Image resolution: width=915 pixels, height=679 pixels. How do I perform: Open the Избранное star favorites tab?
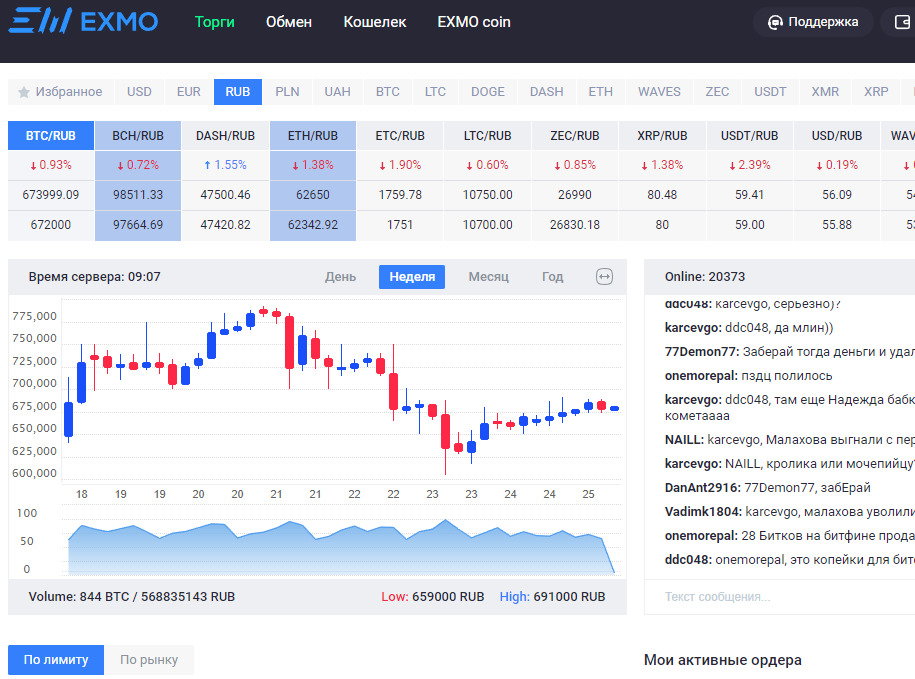(60, 92)
